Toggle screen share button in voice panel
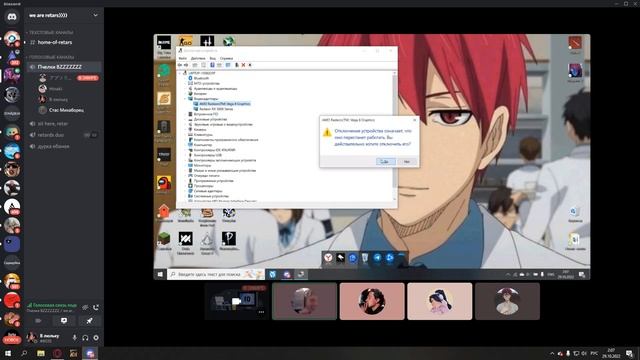Screen dimensions: 640x360 [x=64, y=321]
